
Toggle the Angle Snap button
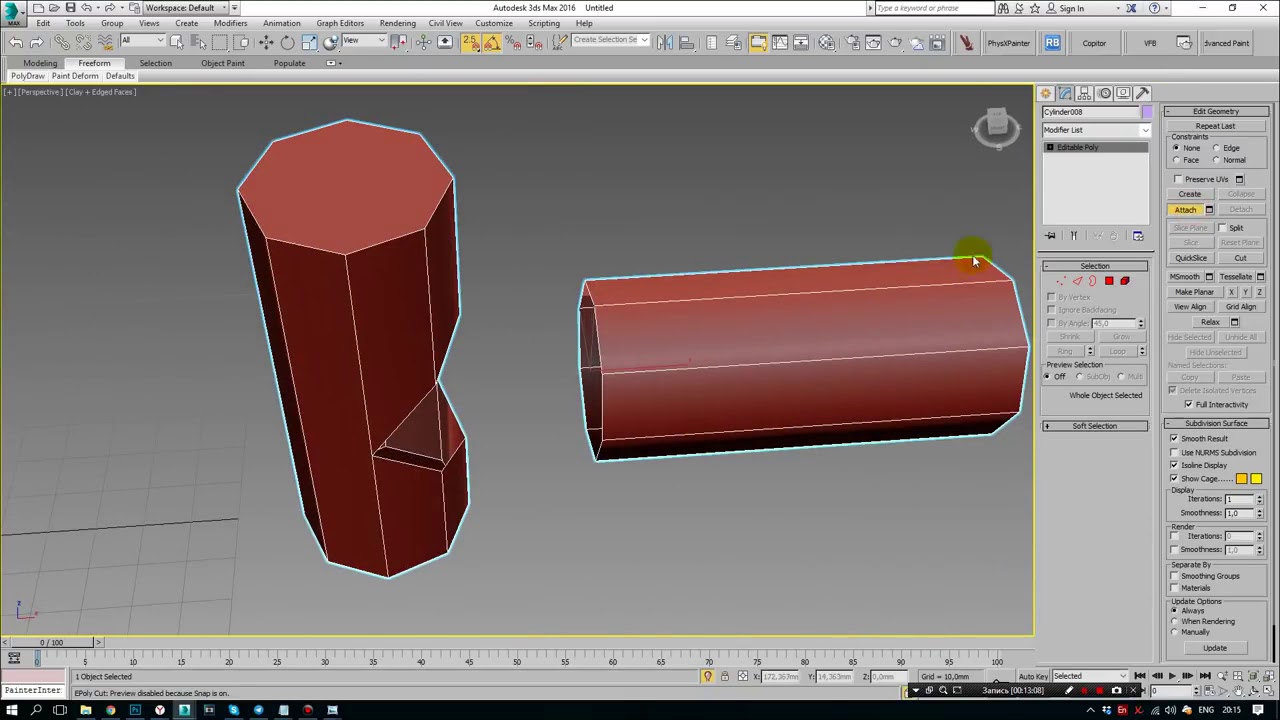[491, 42]
